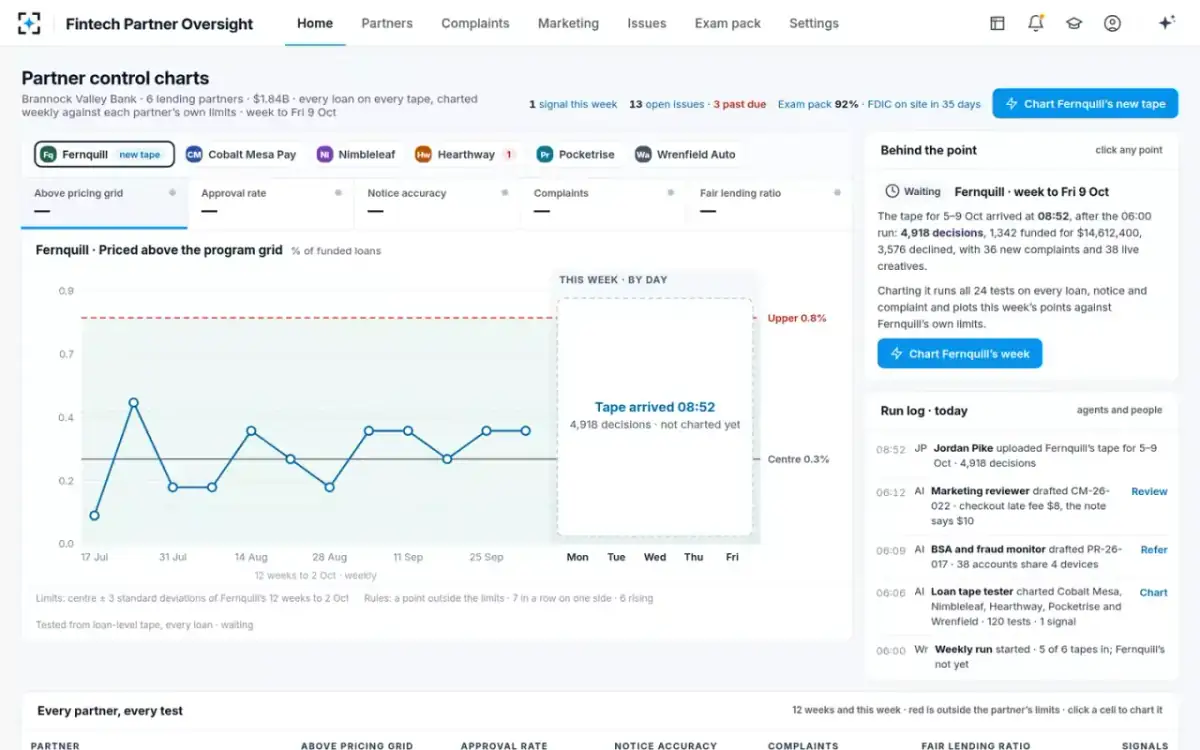
Task: Click the Chart Fernquill's new tape button
Action: [1085, 103]
